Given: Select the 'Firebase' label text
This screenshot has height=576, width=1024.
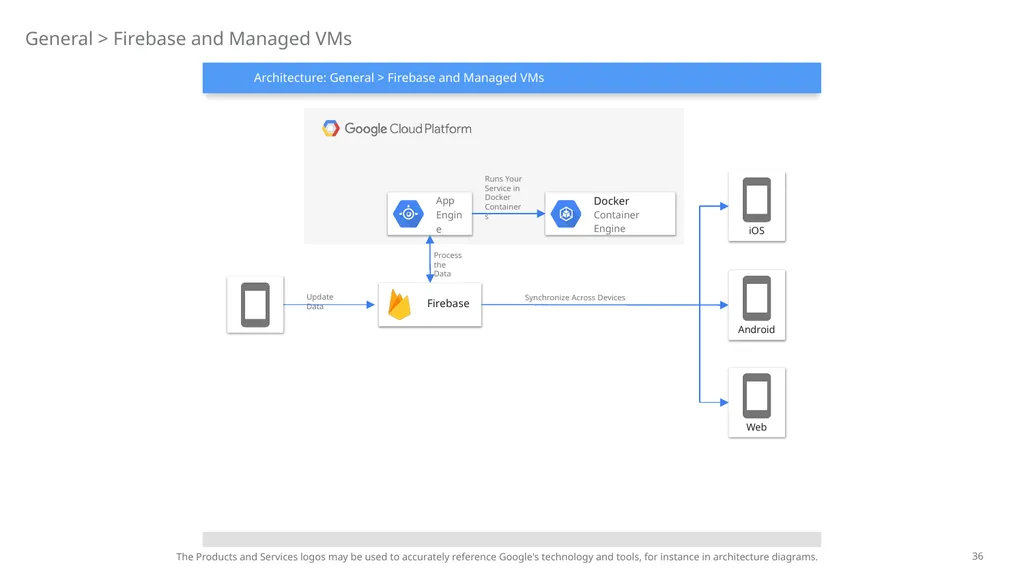Looking at the screenshot, I should point(448,303).
